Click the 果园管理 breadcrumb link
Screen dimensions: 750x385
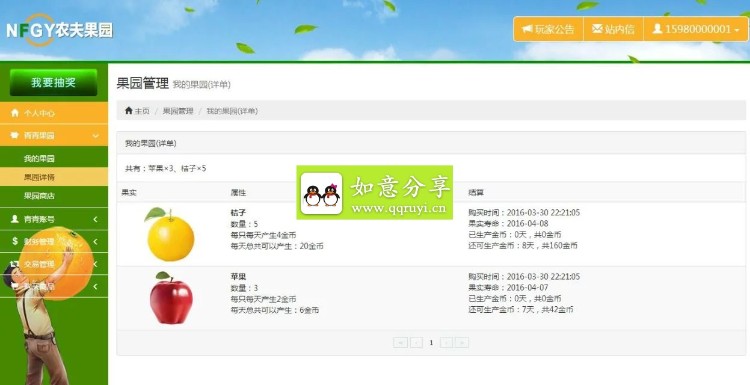point(178,111)
